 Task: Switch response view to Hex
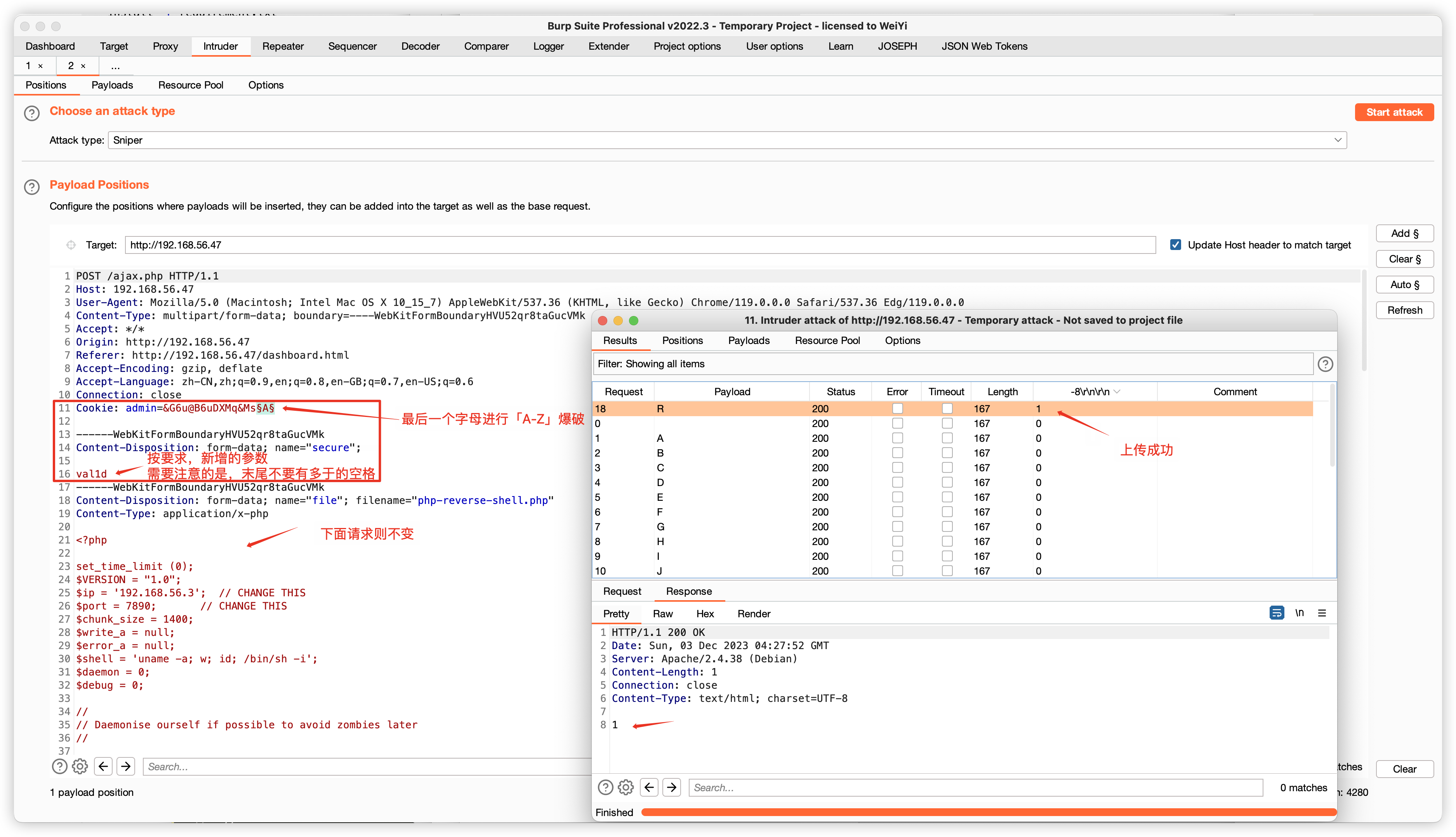[x=705, y=613]
